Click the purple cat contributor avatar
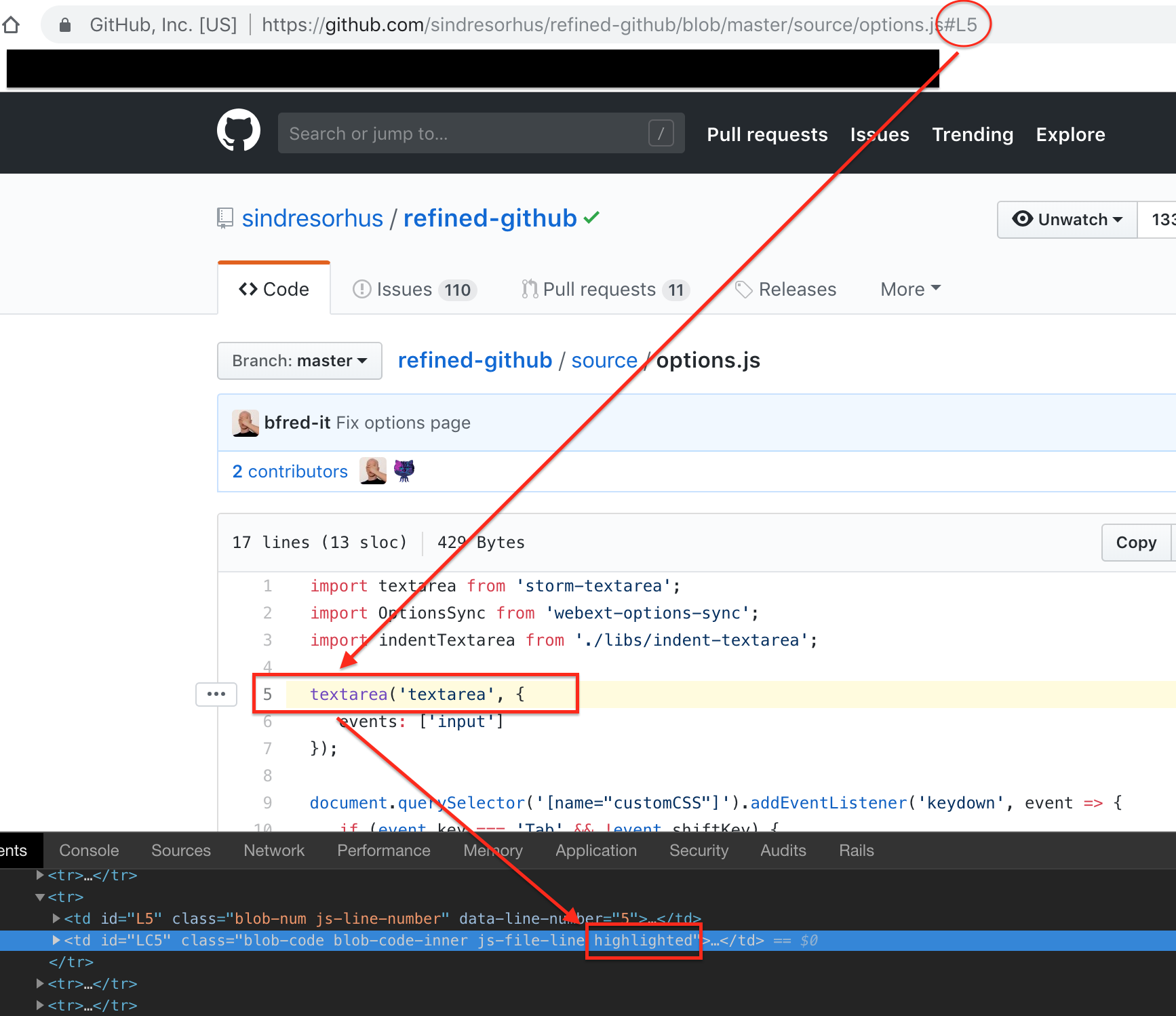 (404, 470)
